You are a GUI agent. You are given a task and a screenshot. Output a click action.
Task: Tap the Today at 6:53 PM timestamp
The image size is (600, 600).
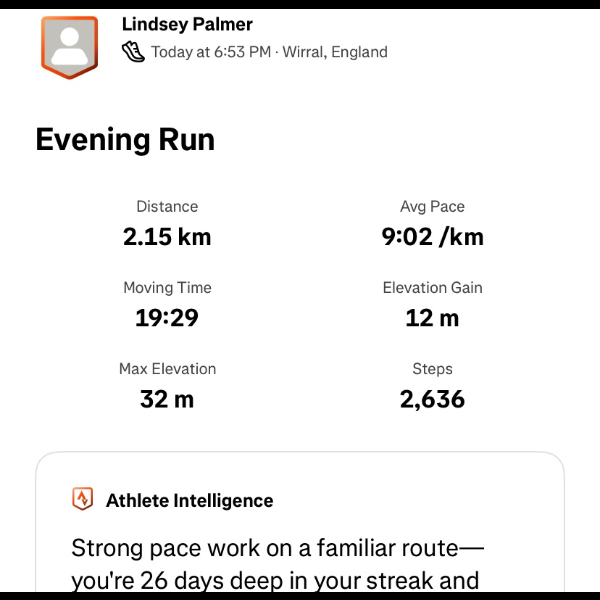(x=211, y=52)
